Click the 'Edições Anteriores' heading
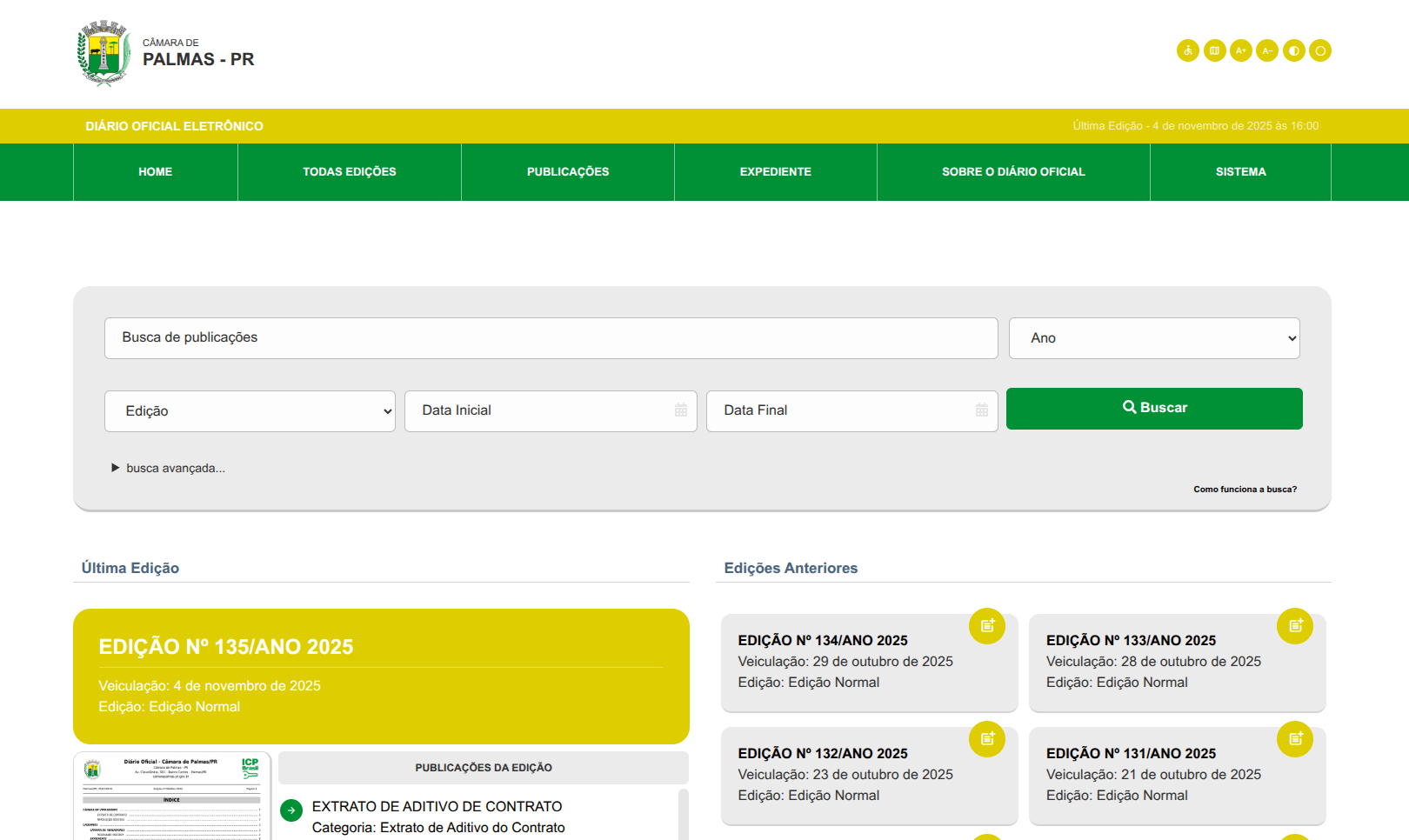 [x=791, y=568]
